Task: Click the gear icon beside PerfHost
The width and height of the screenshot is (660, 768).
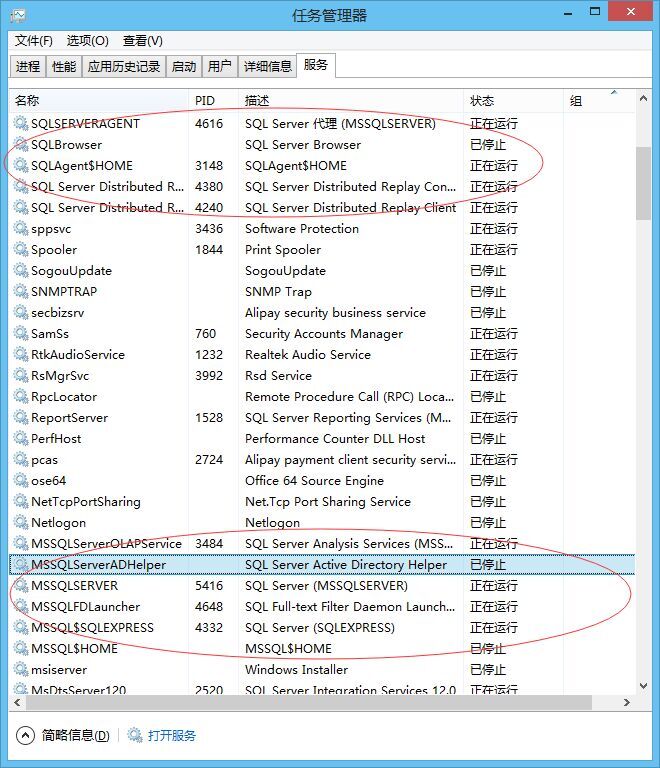Action: pos(21,439)
